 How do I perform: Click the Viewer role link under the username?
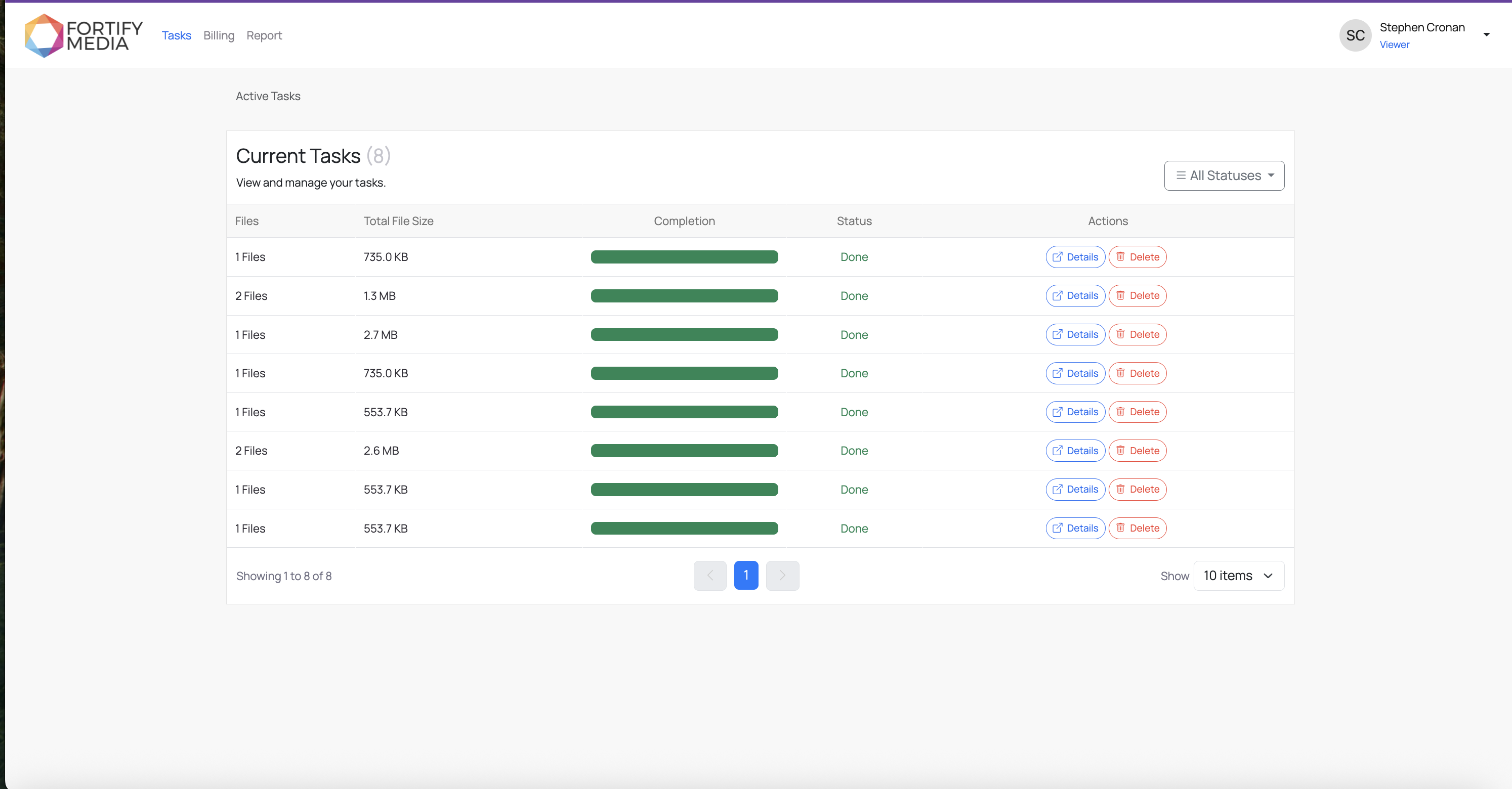pyautogui.click(x=1394, y=45)
